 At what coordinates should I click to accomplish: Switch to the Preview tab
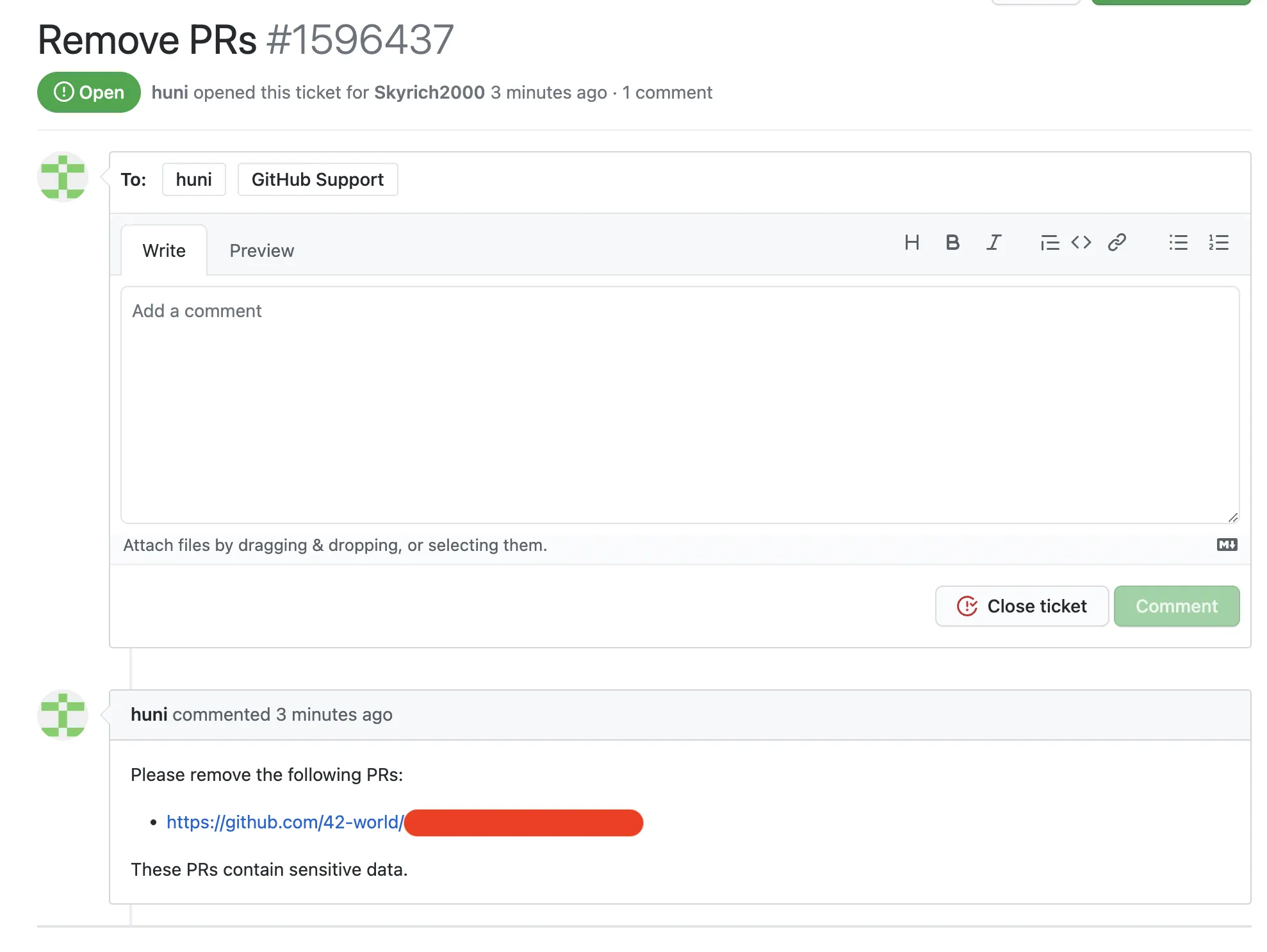tap(261, 250)
